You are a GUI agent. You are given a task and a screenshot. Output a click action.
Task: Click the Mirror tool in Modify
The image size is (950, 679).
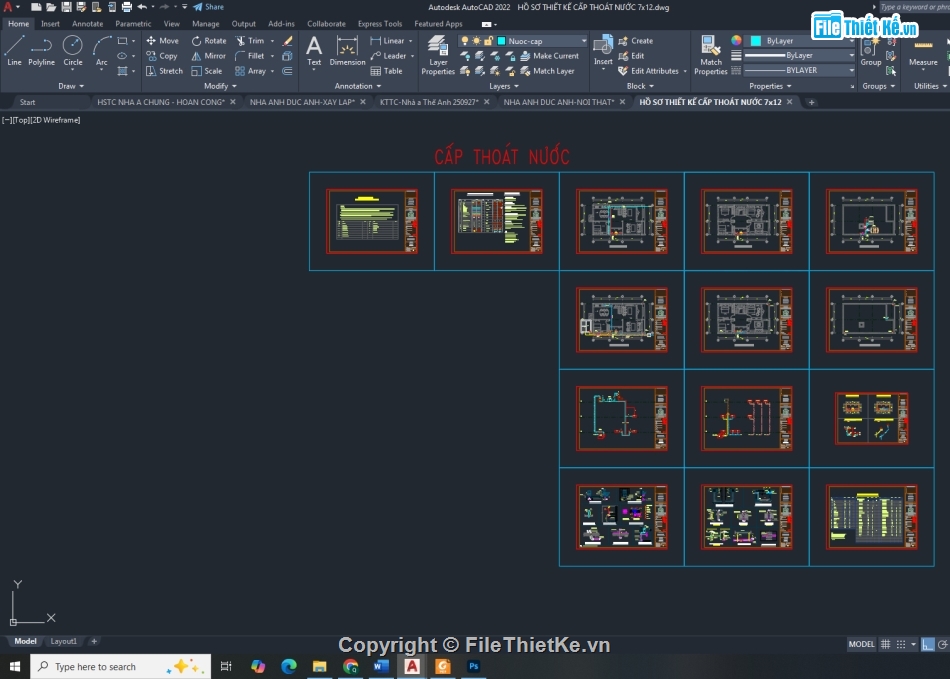click(x=209, y=56)
